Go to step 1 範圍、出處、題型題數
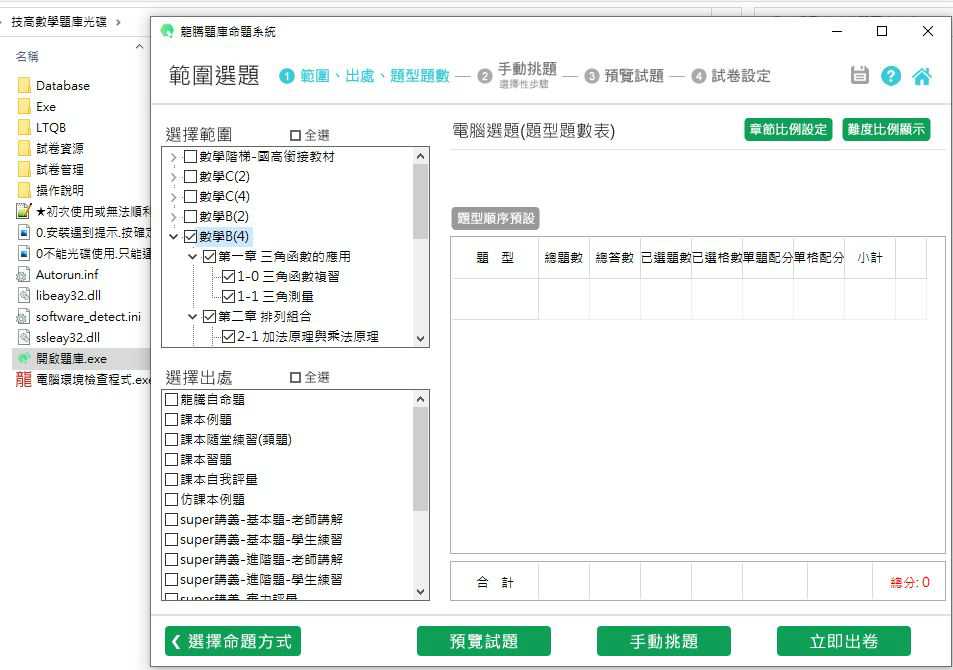 click(x=364, y=75)
